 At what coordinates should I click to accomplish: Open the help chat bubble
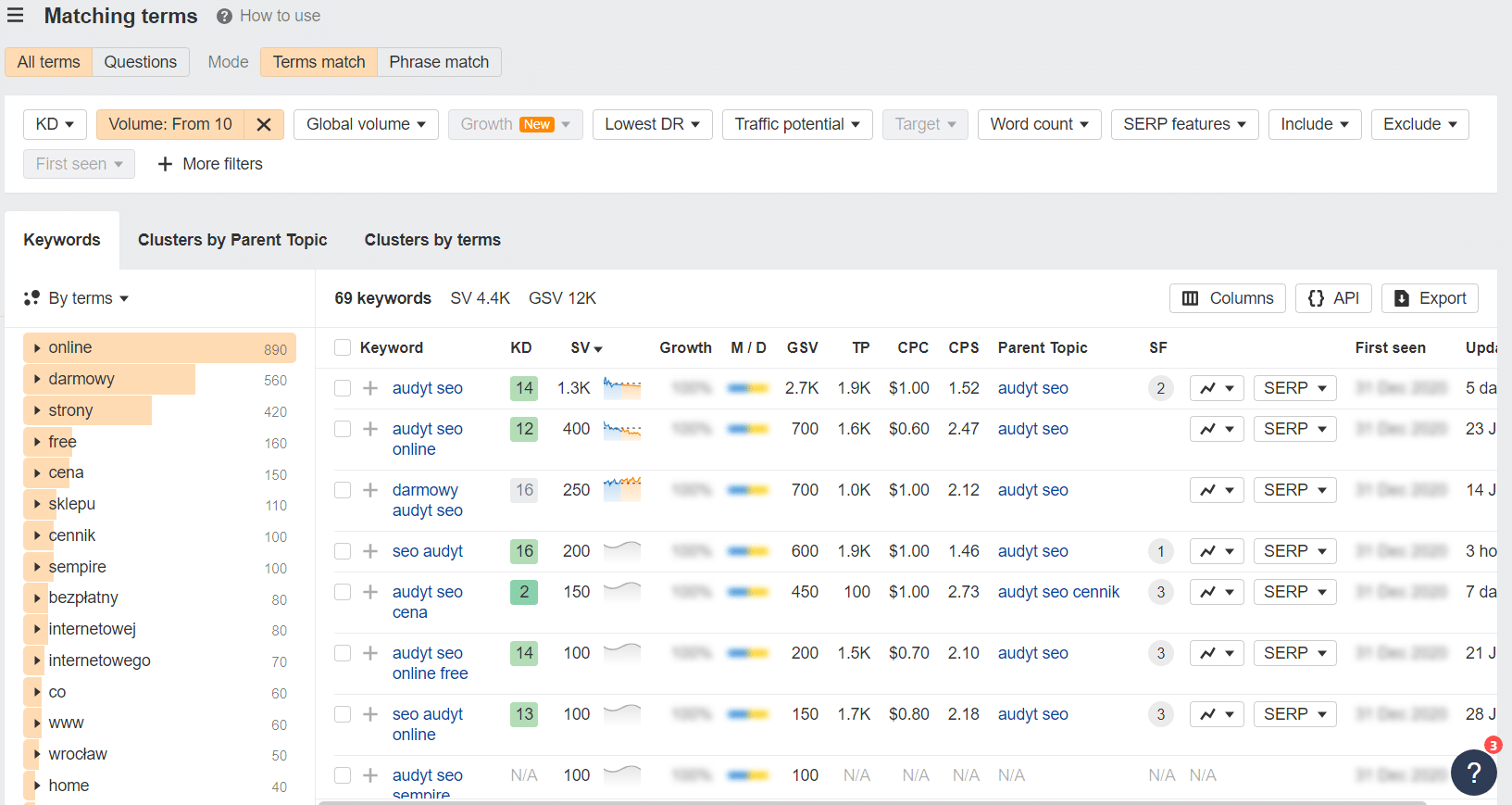(1474, 773)
